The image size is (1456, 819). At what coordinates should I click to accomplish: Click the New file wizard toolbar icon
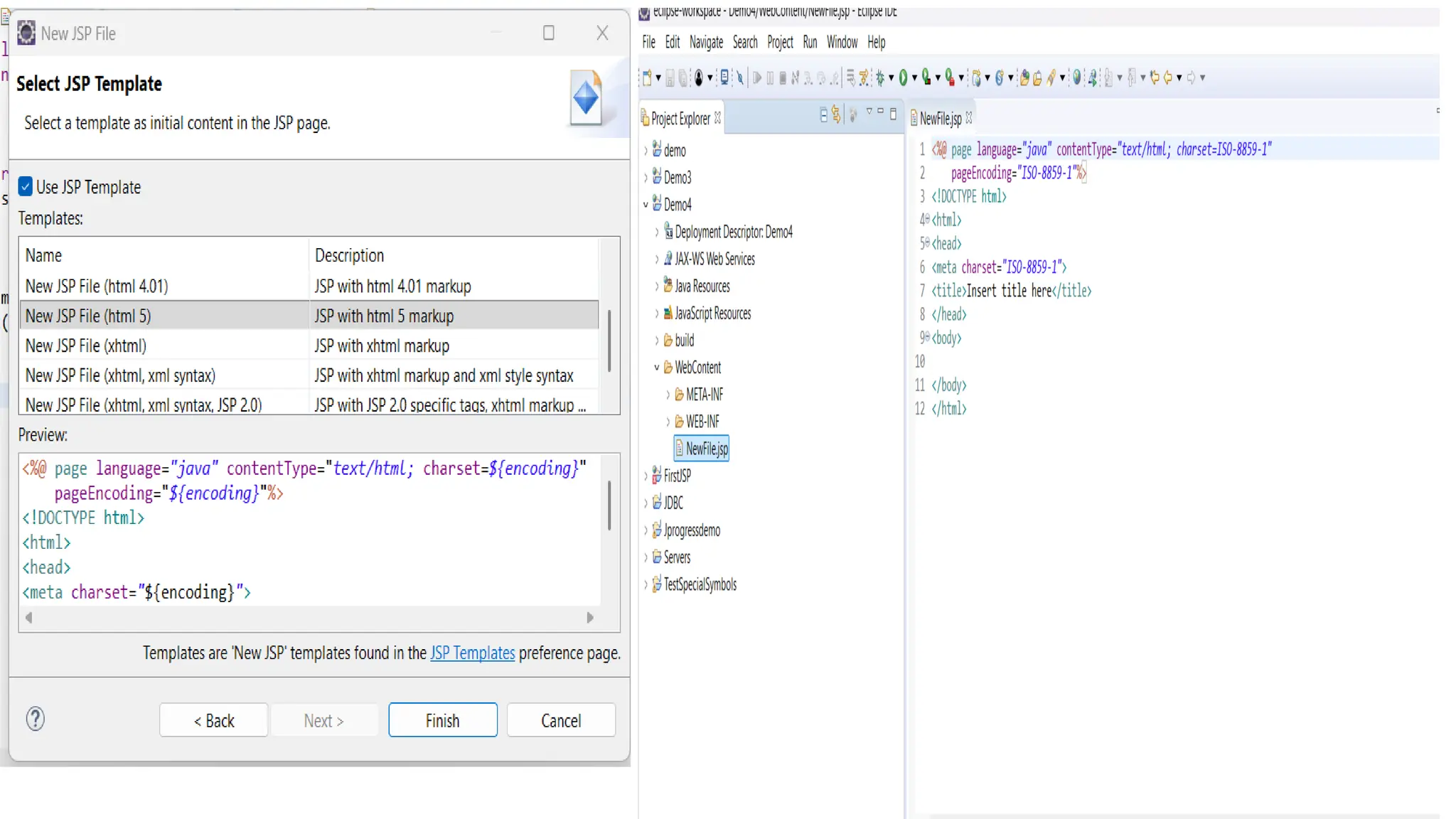pyautogui.click(x=647, y=77)
